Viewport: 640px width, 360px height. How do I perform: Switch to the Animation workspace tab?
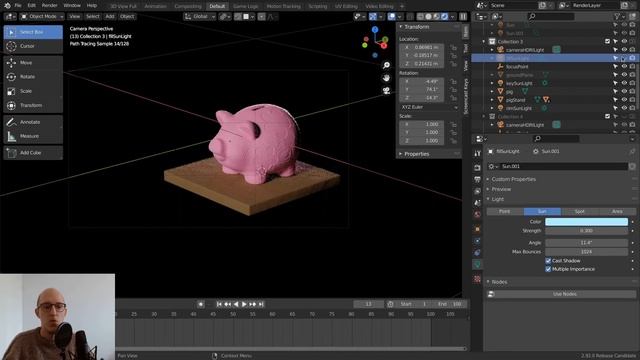tap(156, 6)
